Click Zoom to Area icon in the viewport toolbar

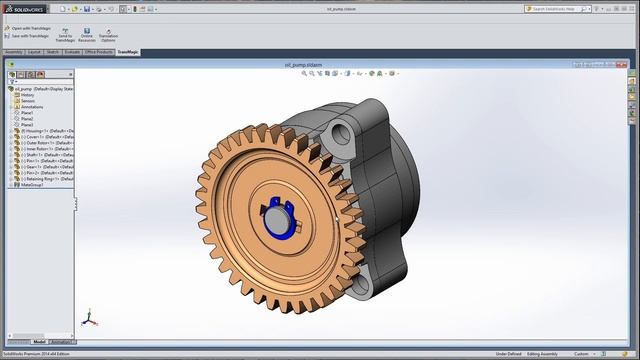(x=312, y=73)
